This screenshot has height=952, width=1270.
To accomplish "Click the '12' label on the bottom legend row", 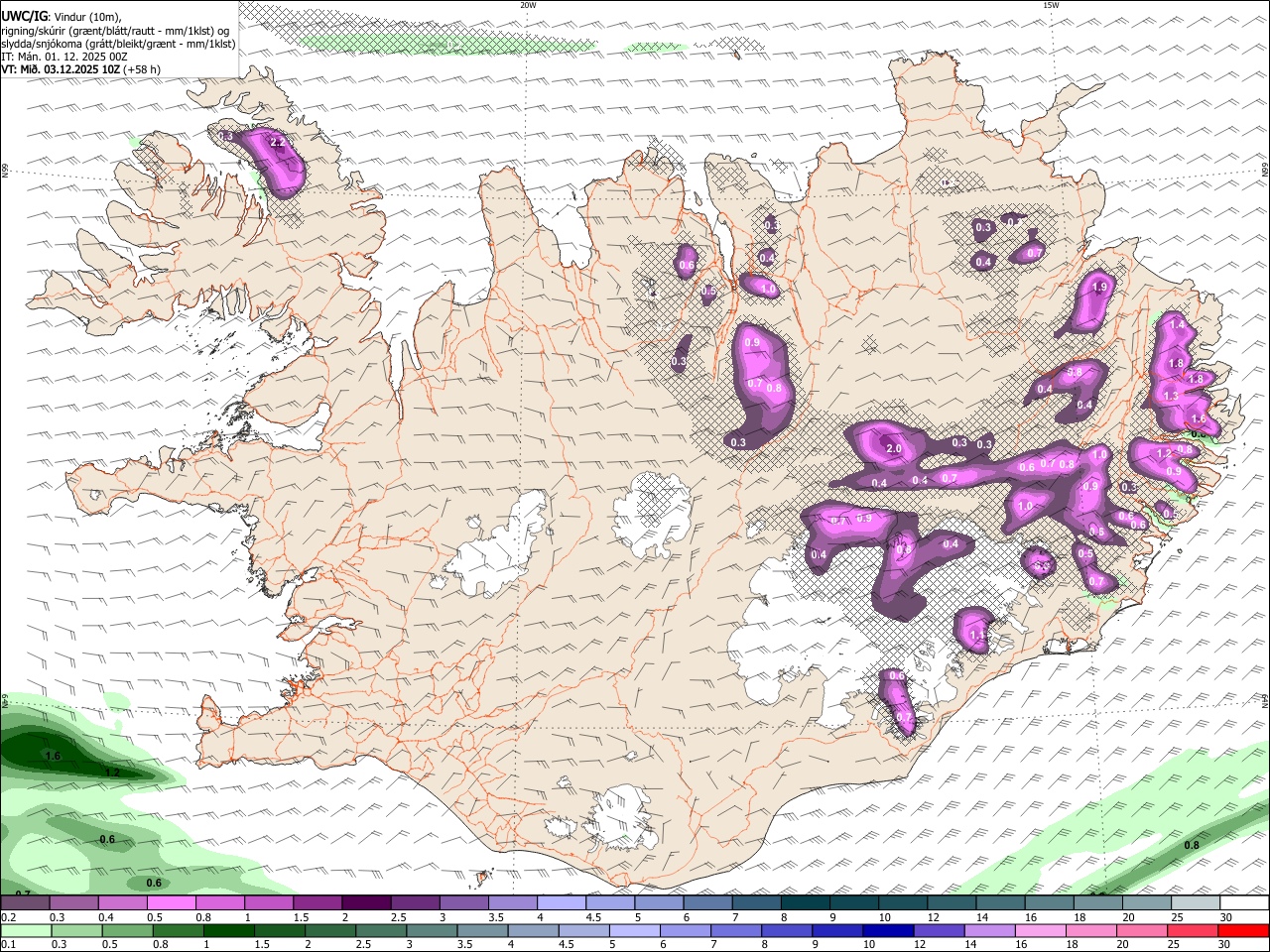I will (921, 944).
